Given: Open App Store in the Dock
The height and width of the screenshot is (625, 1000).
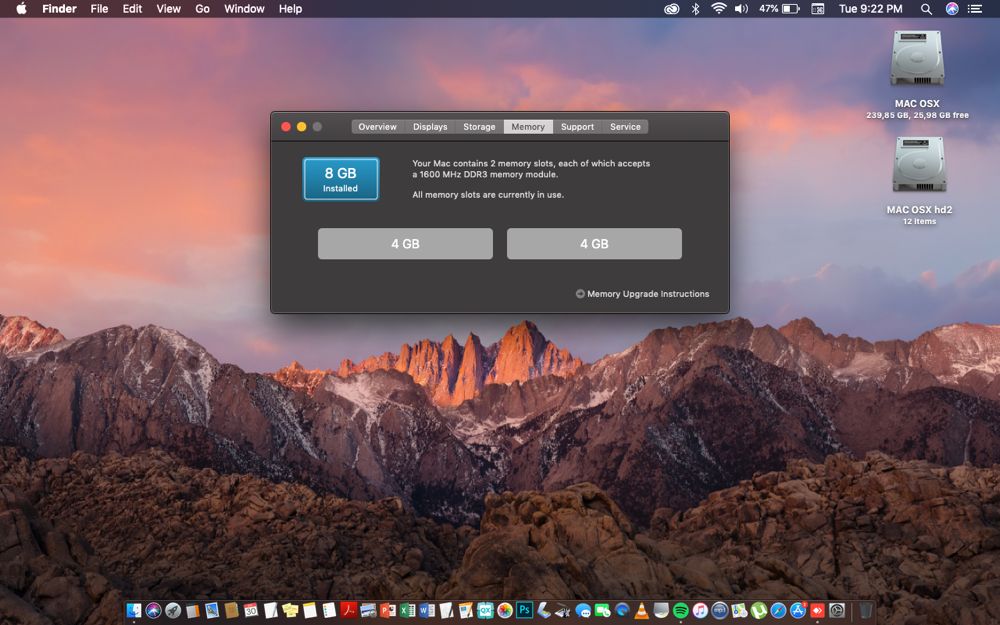Looking at the screenshot, I should [798, 610].
